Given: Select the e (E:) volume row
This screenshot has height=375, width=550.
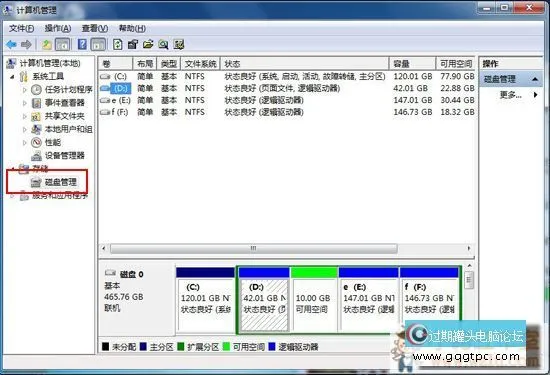Looking at the screenshot, I should coord(287,100).
